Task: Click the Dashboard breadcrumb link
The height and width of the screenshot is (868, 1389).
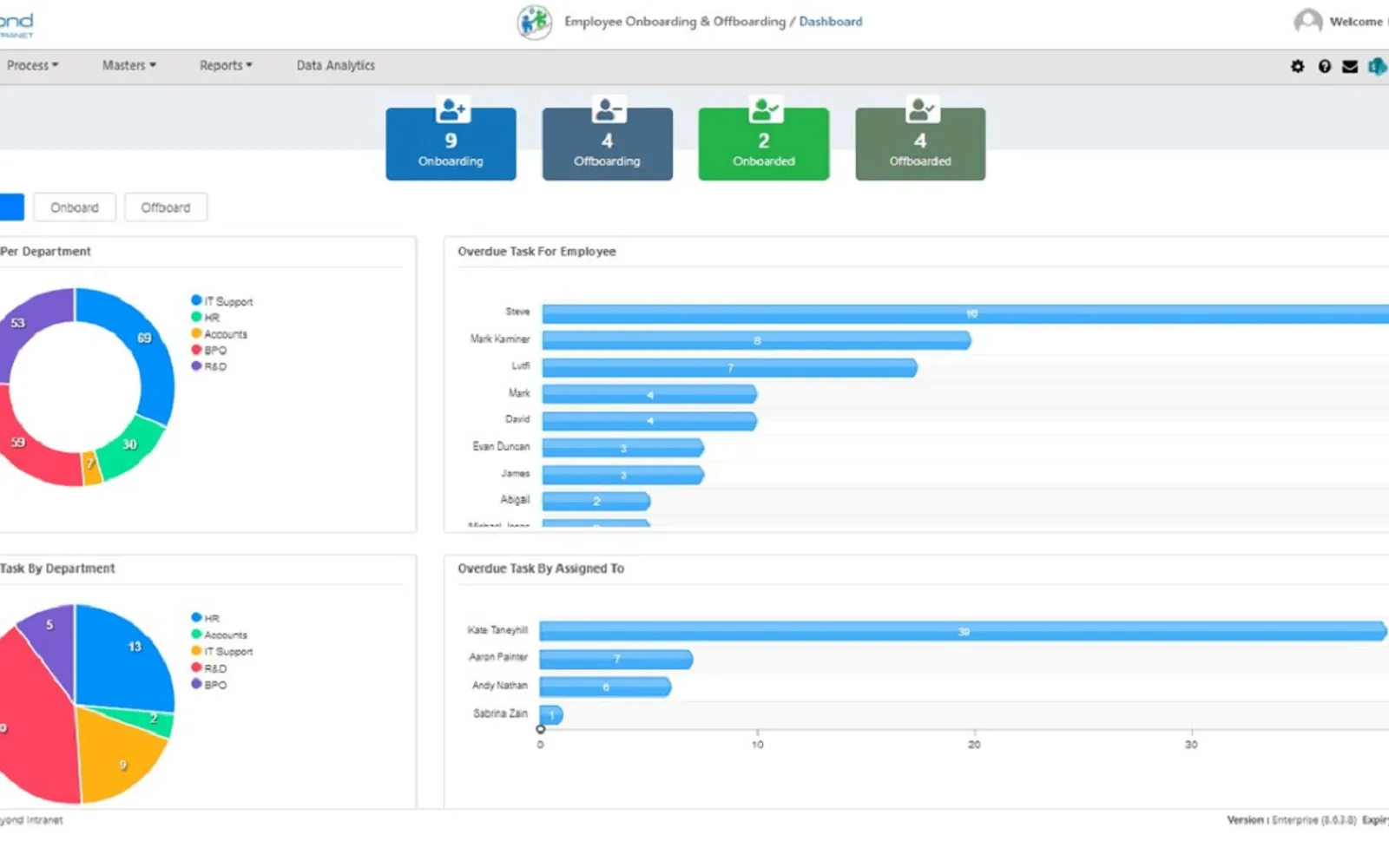Action: click(831, 22)
